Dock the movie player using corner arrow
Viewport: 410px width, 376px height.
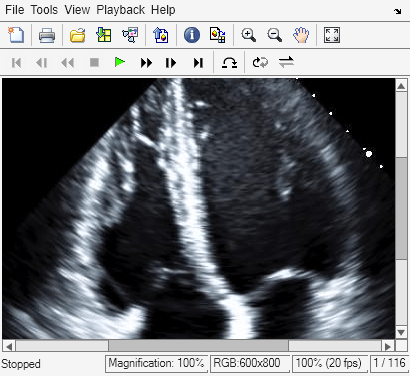point(397,11)
